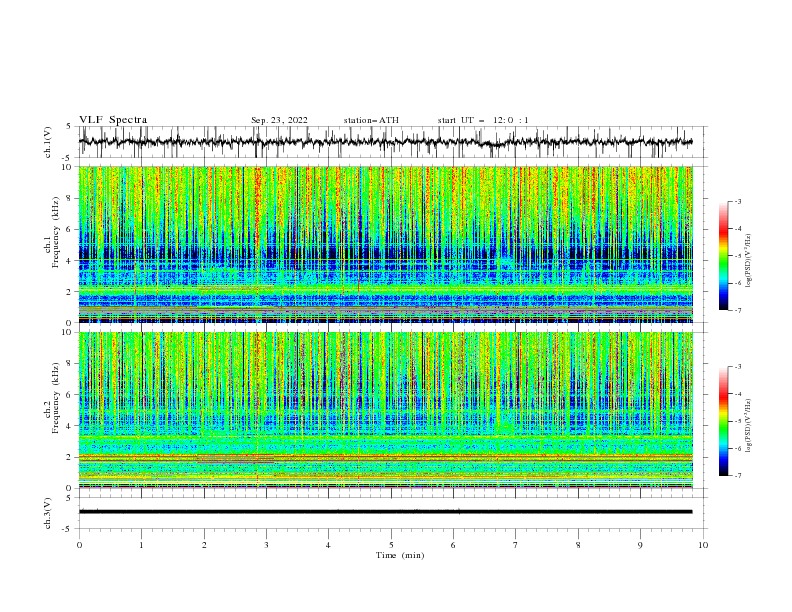Click the ch.3 flat voltage trace

click(x=385, y=512)
